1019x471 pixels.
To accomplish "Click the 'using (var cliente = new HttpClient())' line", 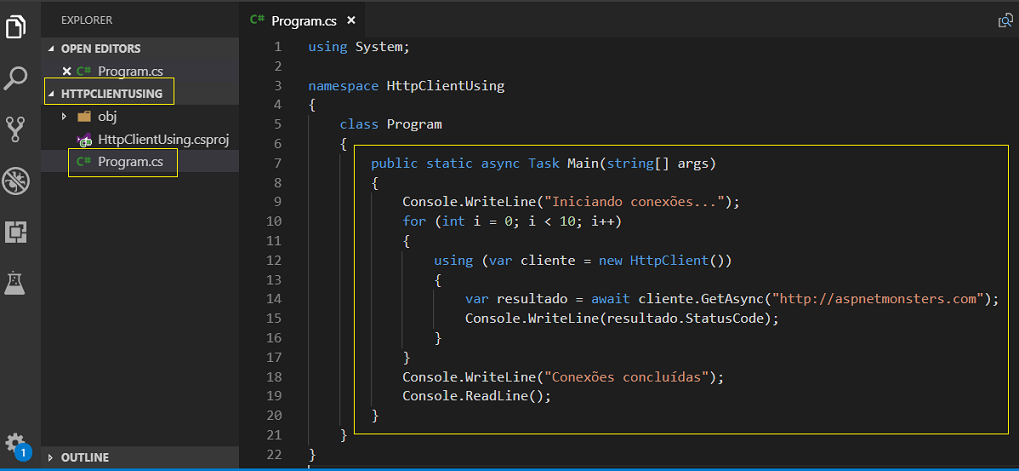I will [583, 261].
